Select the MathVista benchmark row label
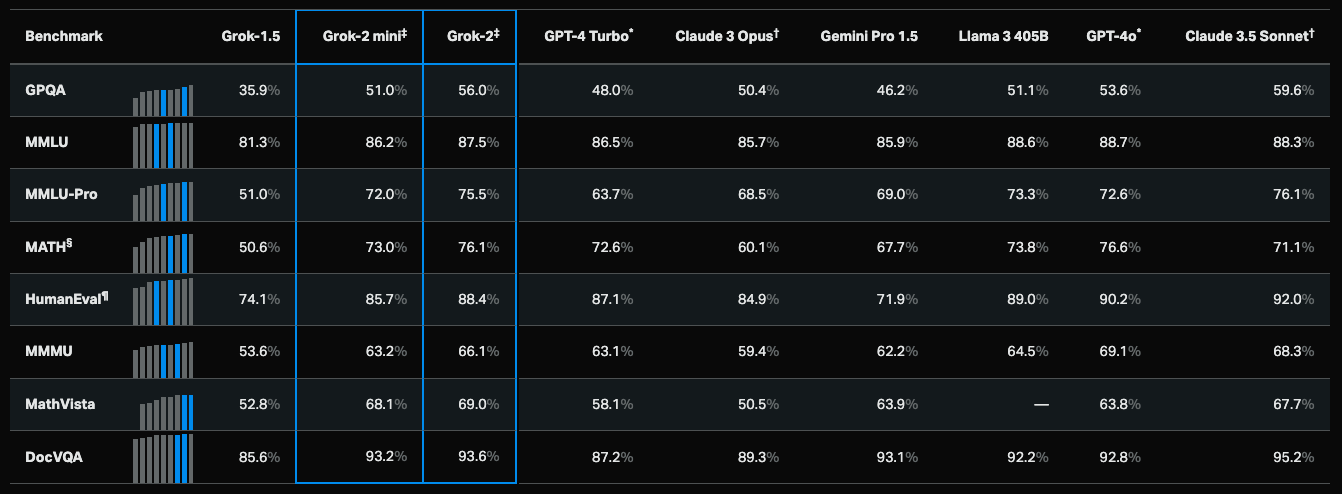The image size is (1342, 494). tap(58, 404)
